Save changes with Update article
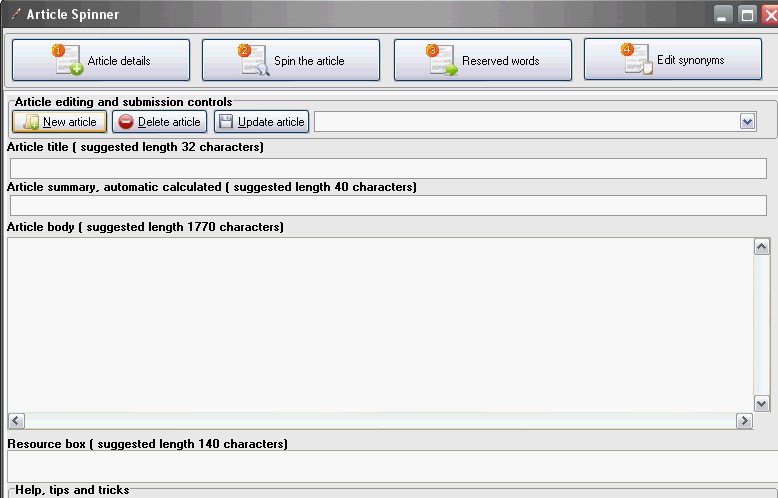778x498 pixels. pyautogui.click(x=261, y=122)
